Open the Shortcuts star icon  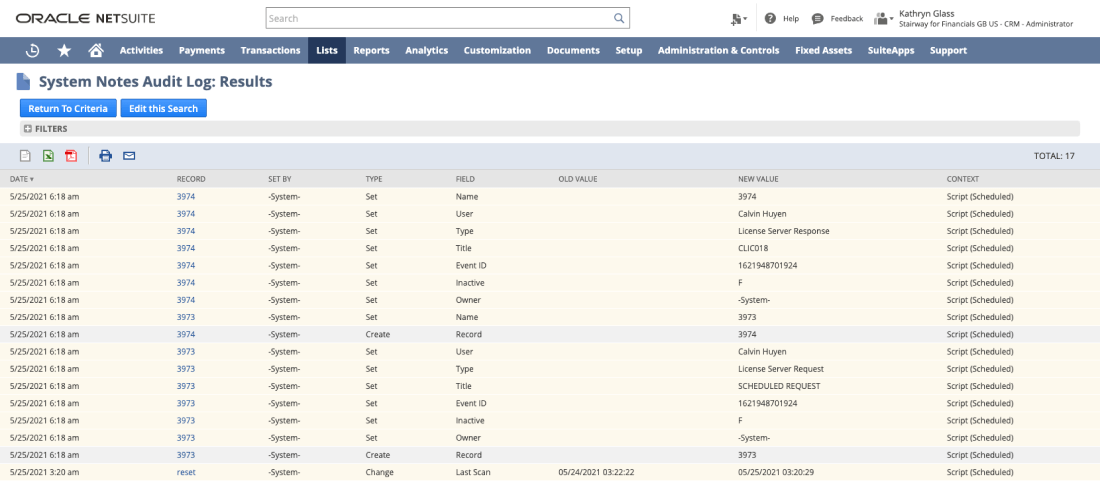64,50
